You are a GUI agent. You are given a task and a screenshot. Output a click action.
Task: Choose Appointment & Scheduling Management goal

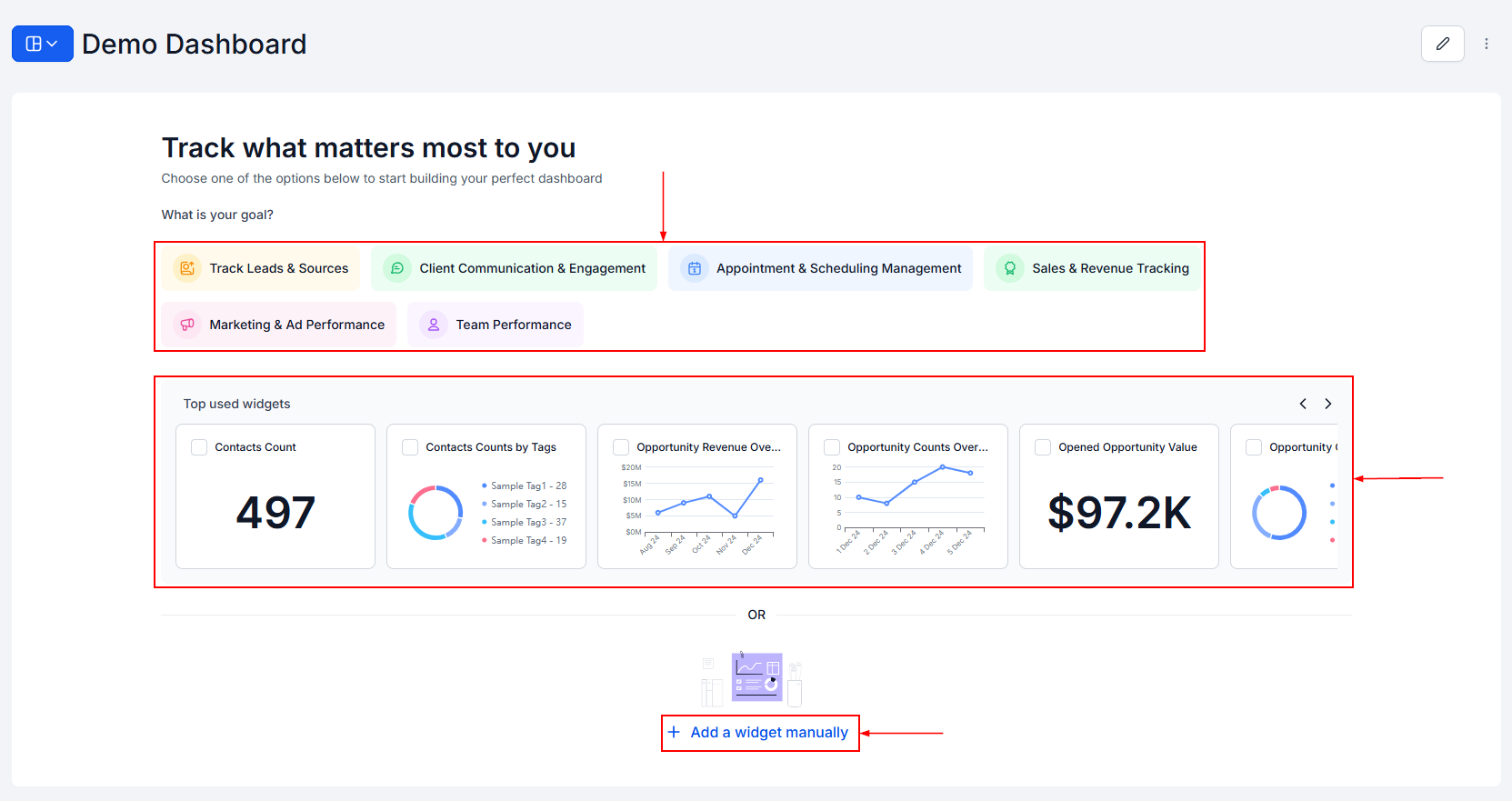[x=820, y=268]
